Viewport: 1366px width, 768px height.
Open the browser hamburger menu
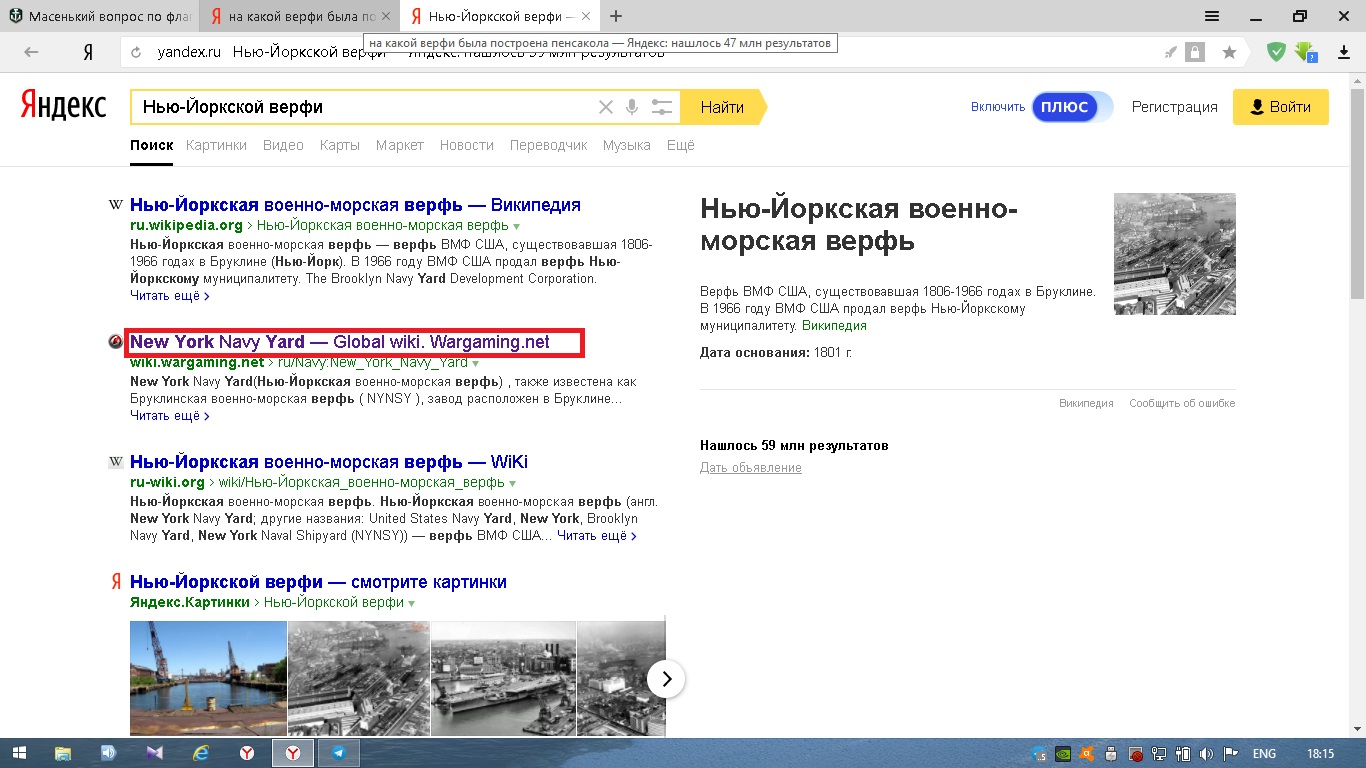[x=1211, y=16]
